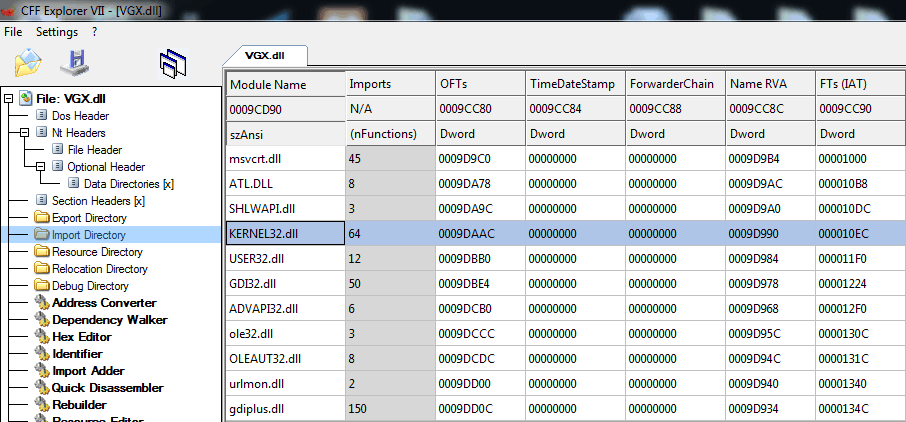The height and width of the screenshot is (422, 906).
Task: Click the Dos Header page icon
Action: [41, 116]
